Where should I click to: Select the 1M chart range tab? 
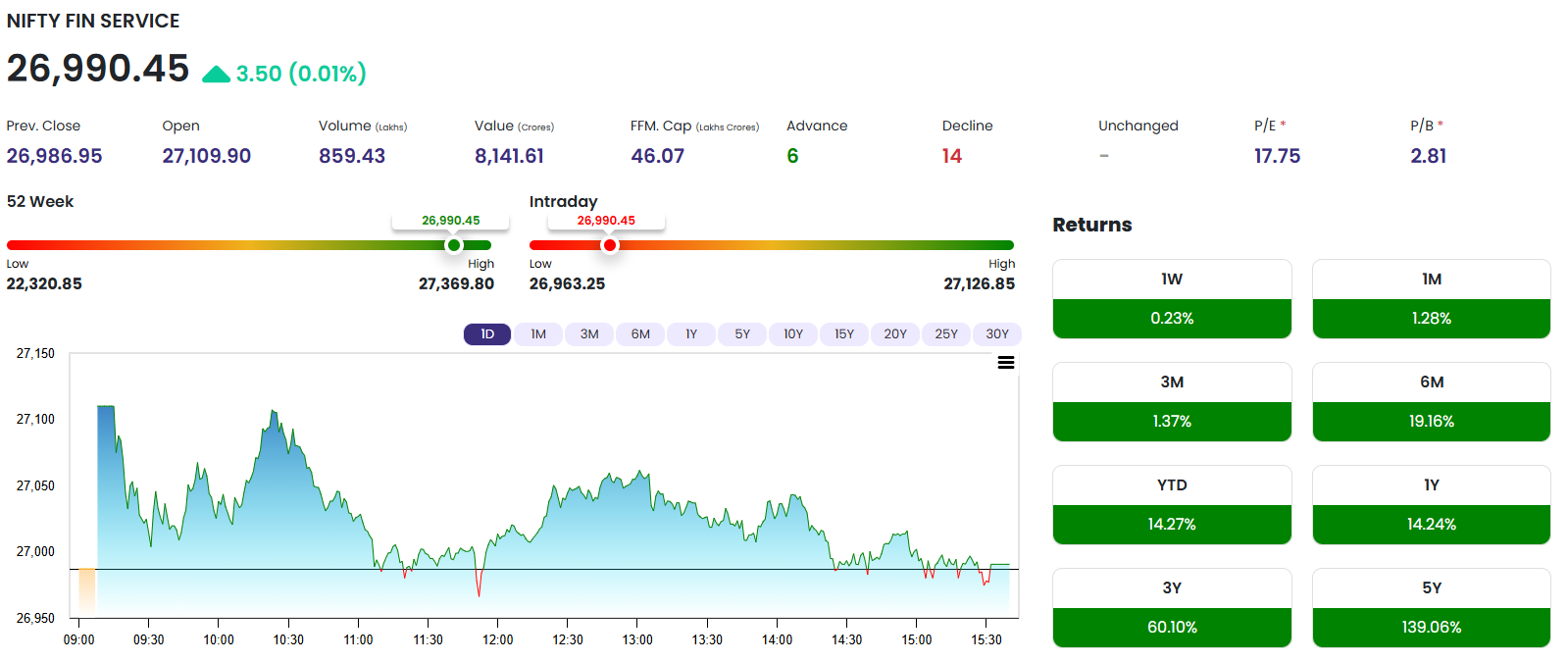click(x=538, y=334)
